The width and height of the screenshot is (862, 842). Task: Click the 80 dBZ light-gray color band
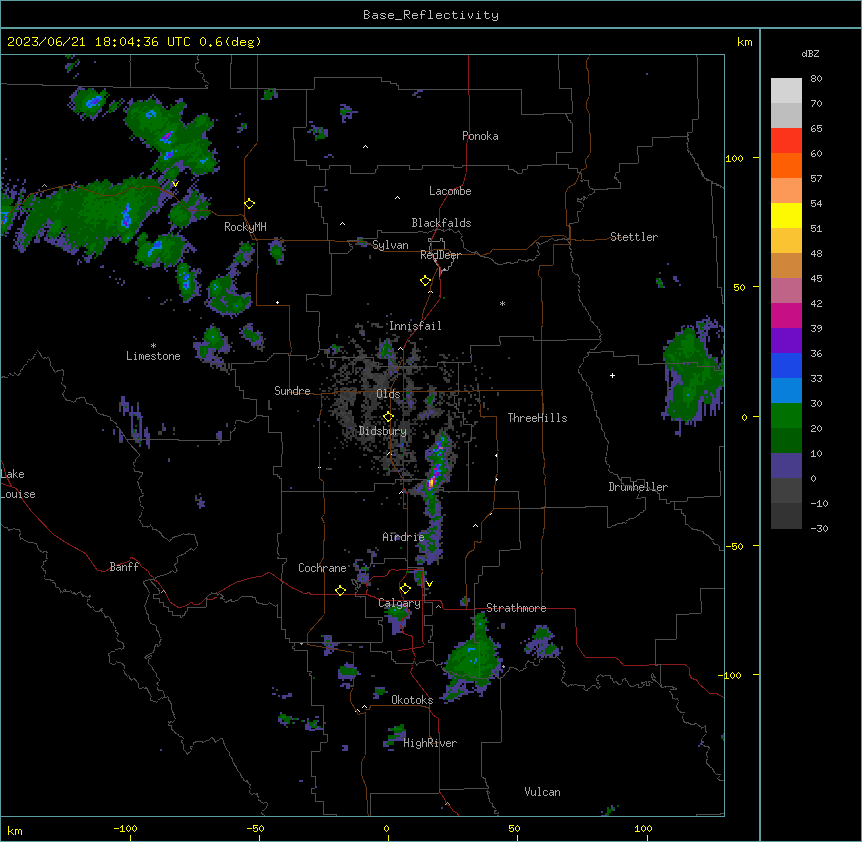tap(786, 91)
